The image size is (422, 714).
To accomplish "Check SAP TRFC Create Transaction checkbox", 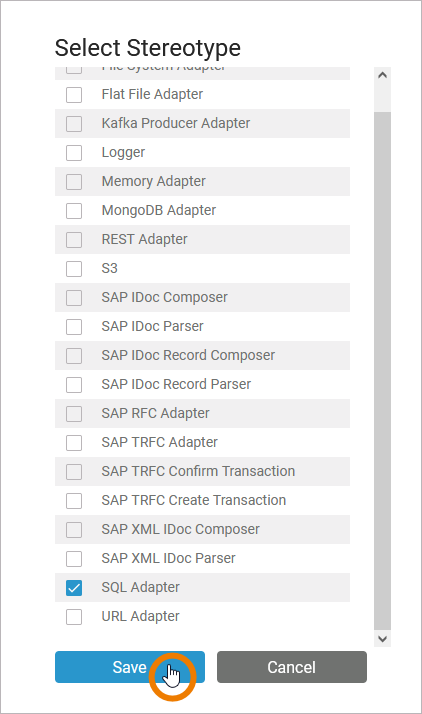I will tap(74, 500).
